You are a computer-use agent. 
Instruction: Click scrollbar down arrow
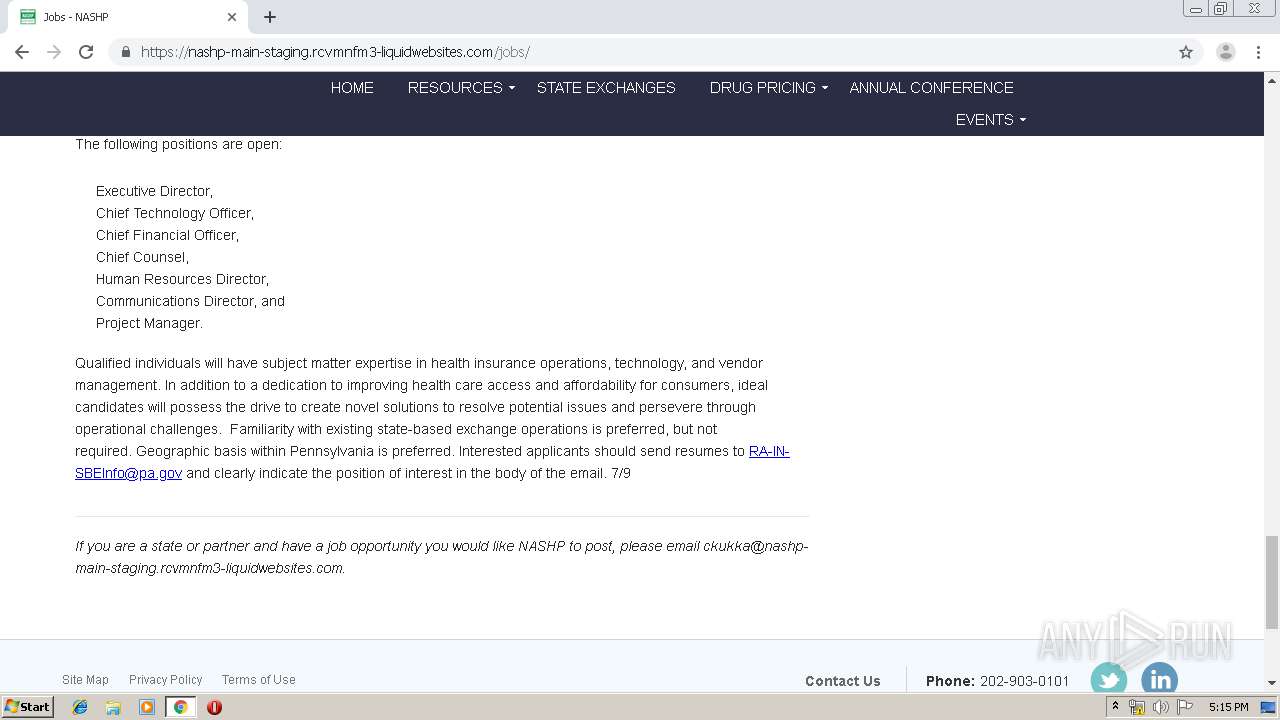[x=1272, y=683]
